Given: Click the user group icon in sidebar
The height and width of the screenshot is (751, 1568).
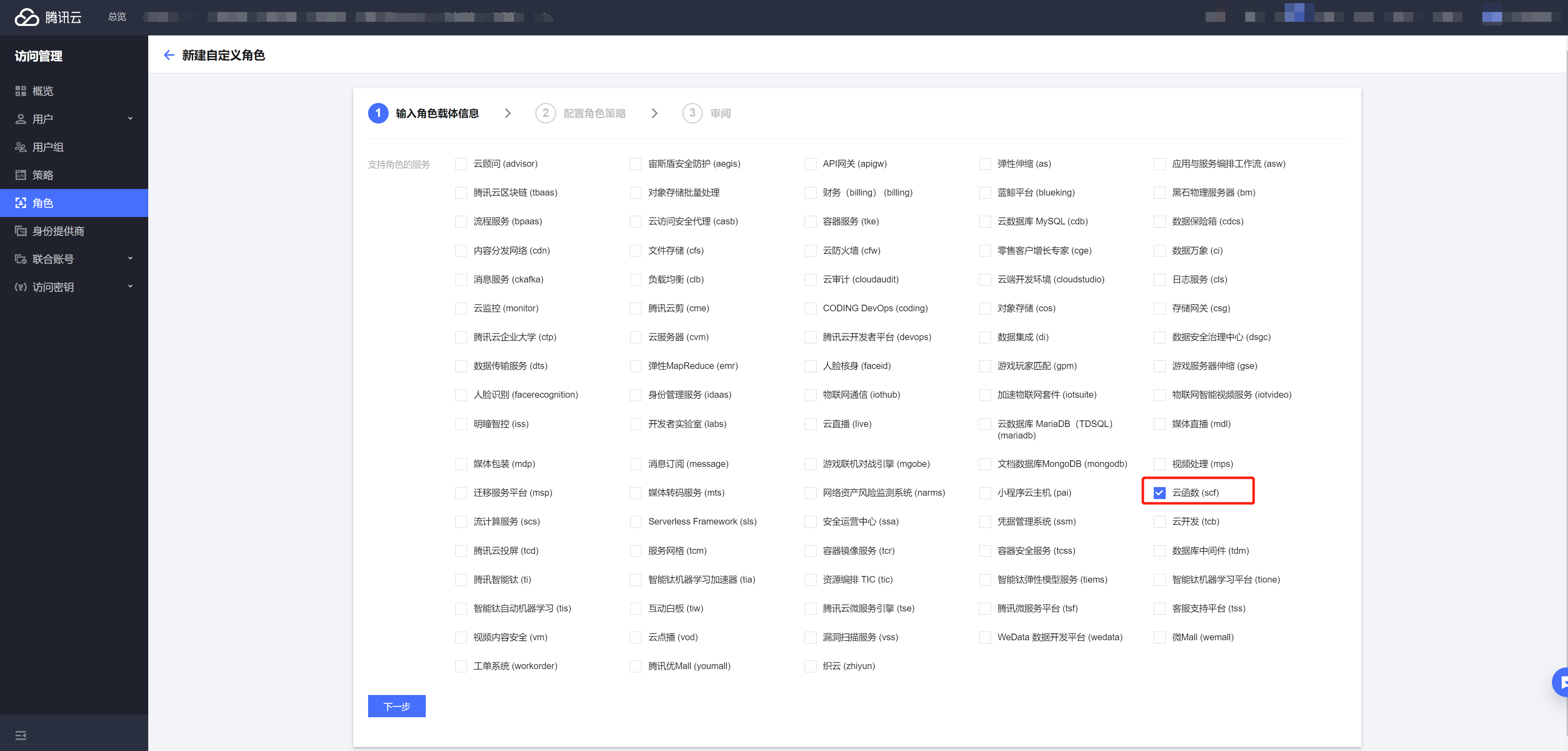Looking at the screenshot, I should pyautogui.click(x=21, y=147).
